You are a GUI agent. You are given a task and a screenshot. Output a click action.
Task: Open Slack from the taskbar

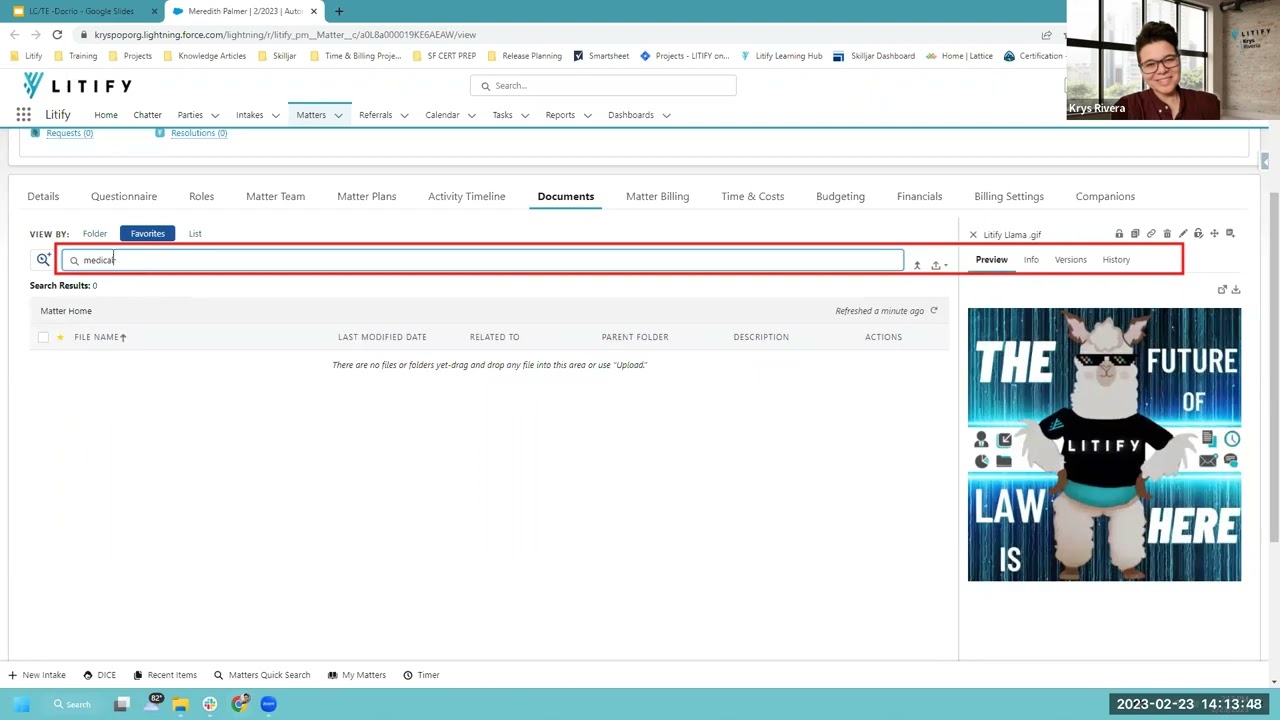[210, 704]
